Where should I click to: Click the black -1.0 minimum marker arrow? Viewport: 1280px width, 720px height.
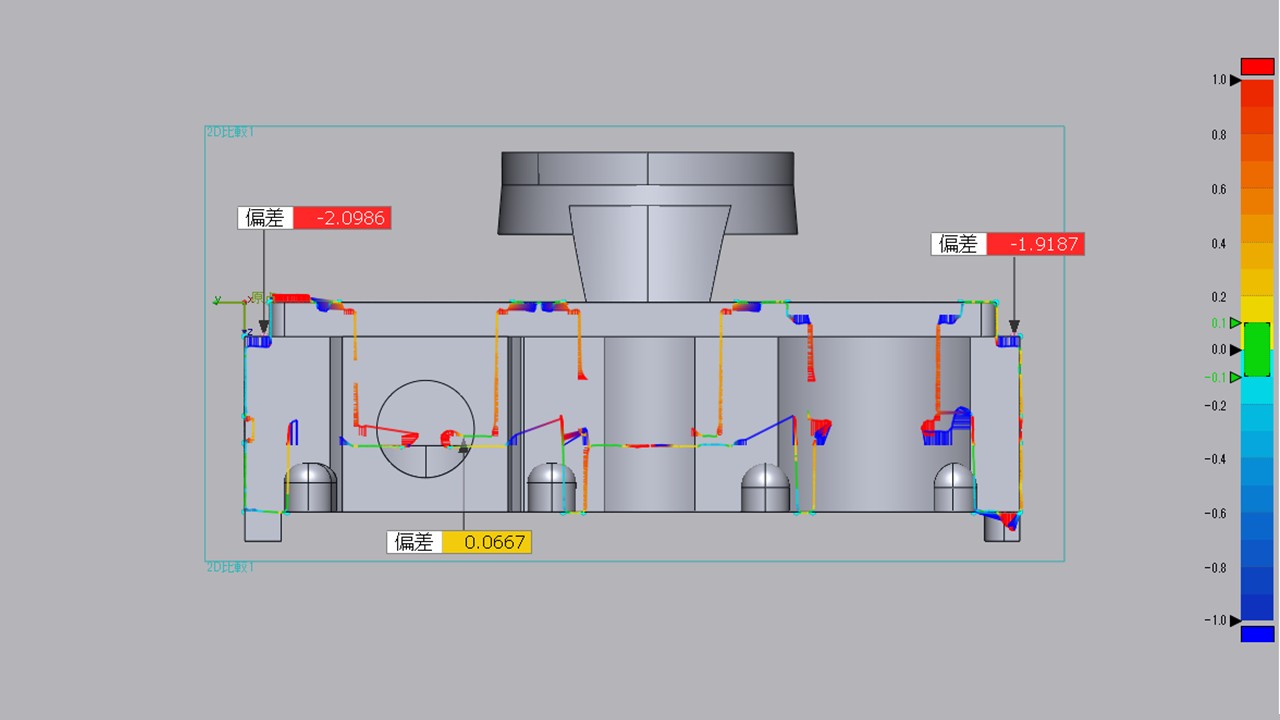click(1235, 621)
